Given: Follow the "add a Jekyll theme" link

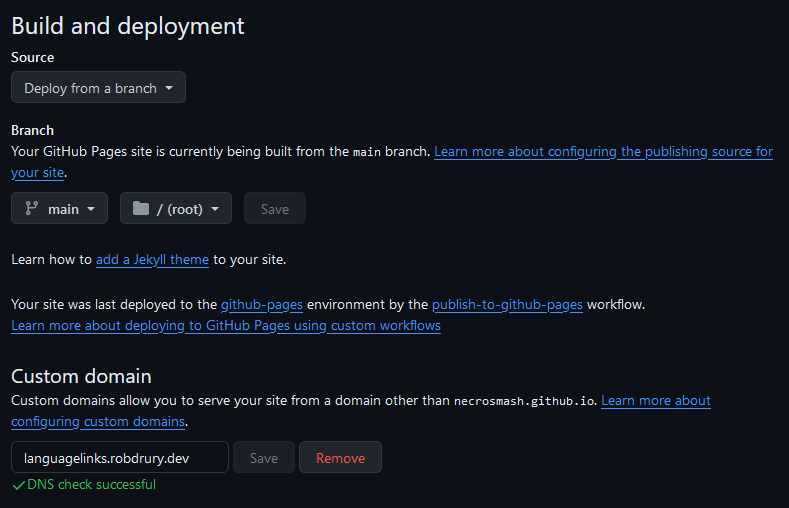Looking at the screenshot, I should tap(152, 260).
